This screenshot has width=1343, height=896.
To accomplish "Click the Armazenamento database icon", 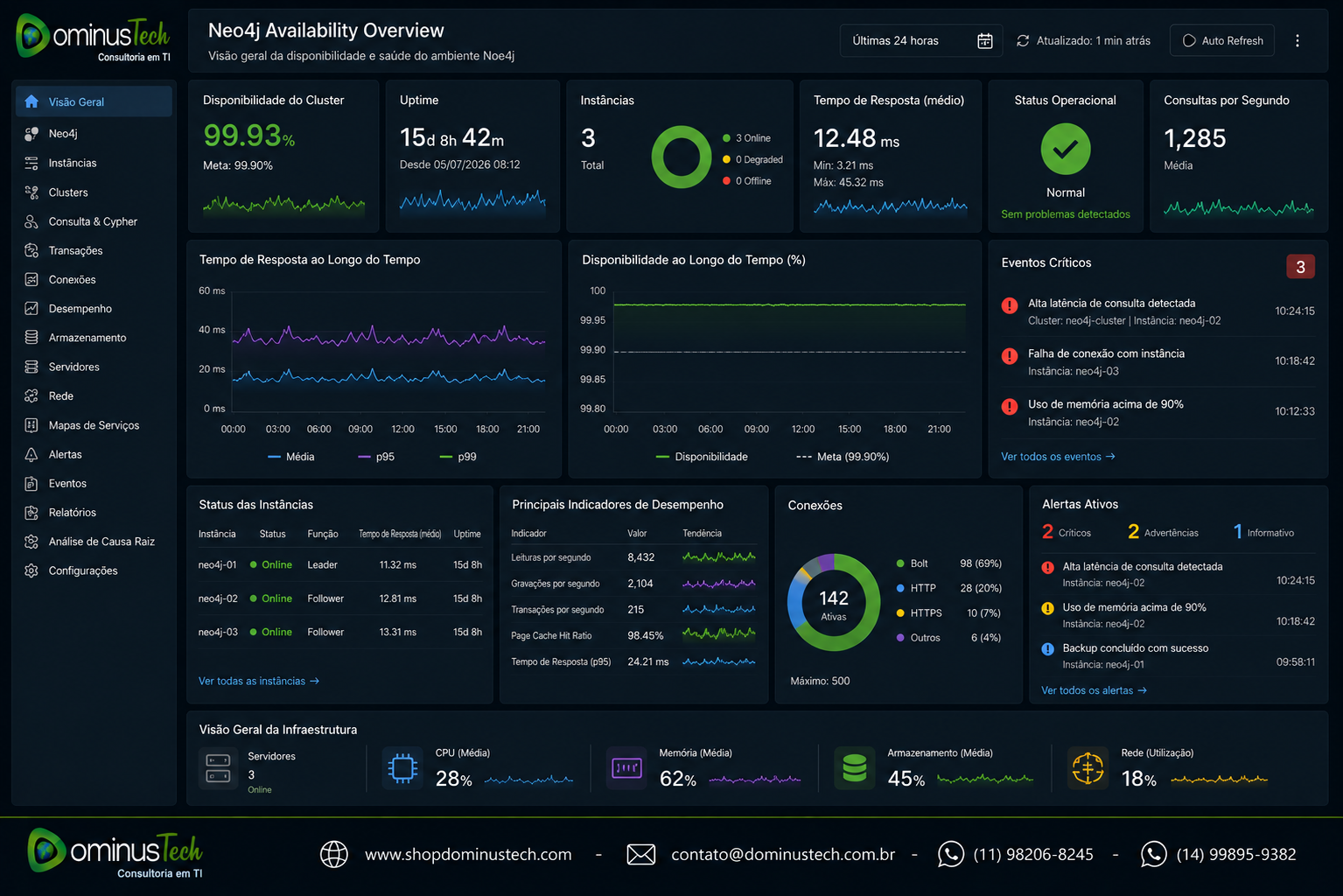I will point(31,337).
